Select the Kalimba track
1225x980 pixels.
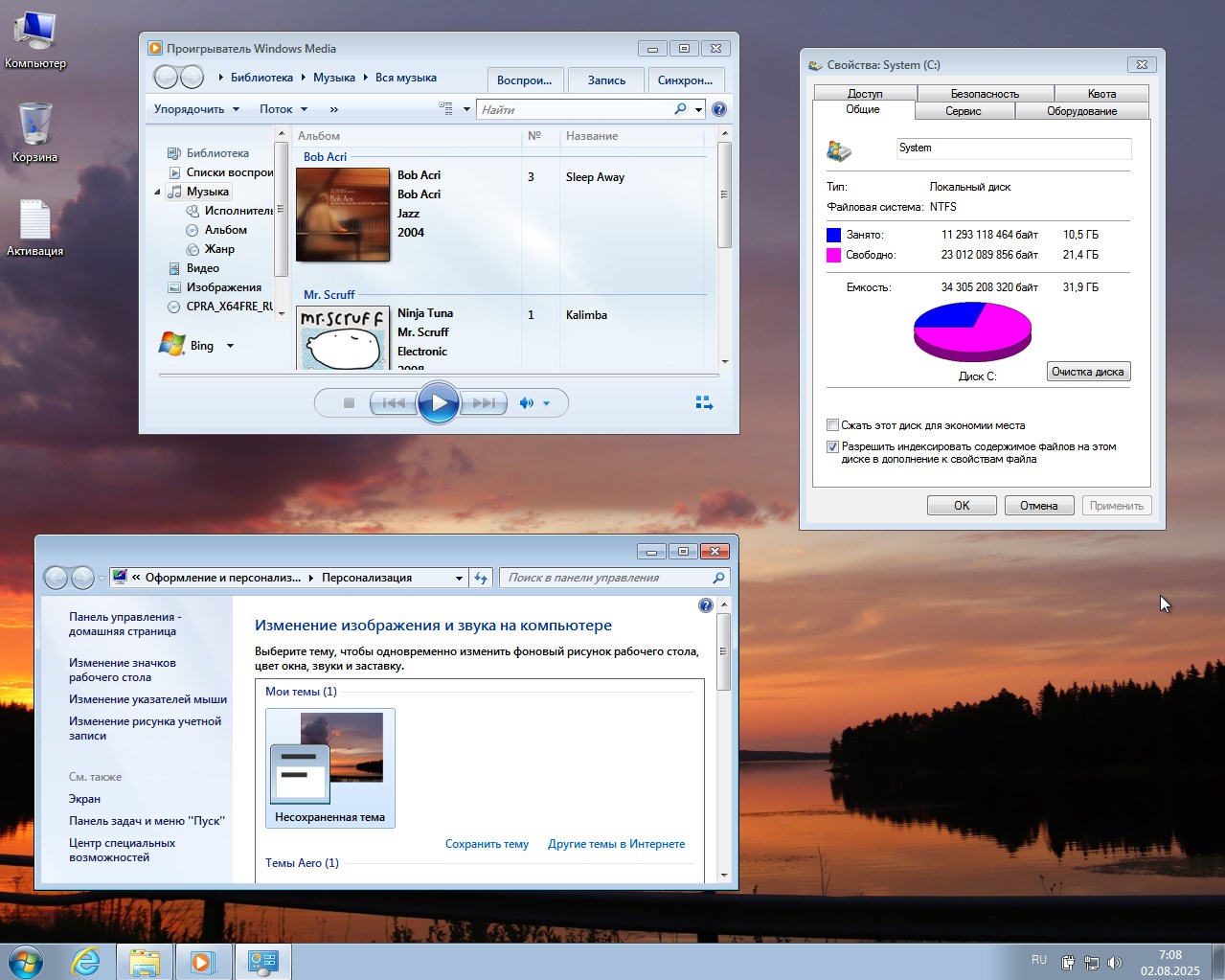pos(586,315)
